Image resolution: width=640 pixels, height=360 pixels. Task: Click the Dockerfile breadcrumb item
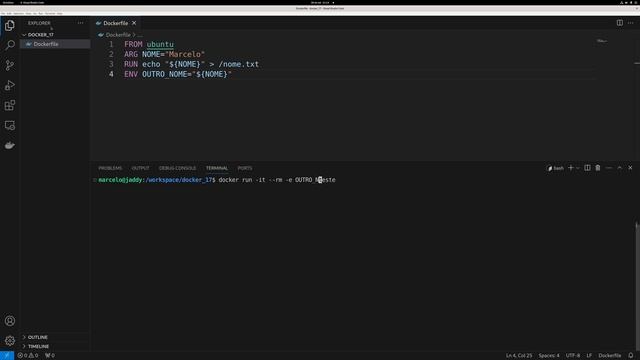tap(118, 35)
